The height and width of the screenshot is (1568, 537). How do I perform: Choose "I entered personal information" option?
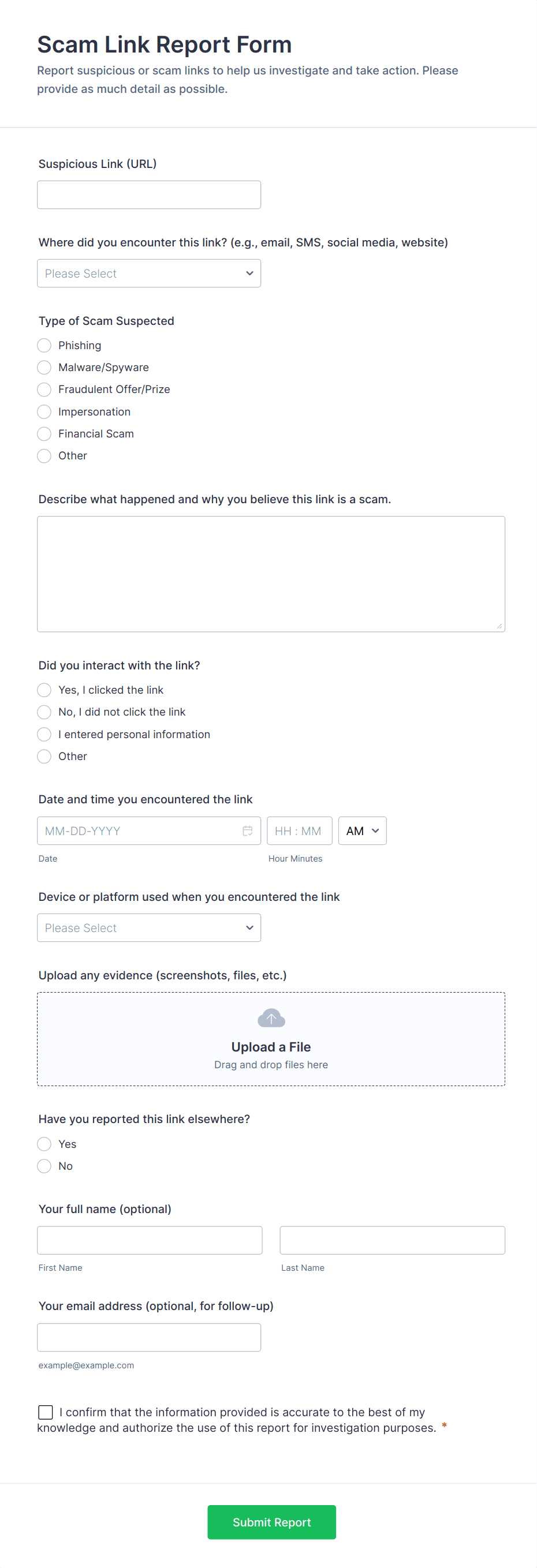(x=44, y=735)
